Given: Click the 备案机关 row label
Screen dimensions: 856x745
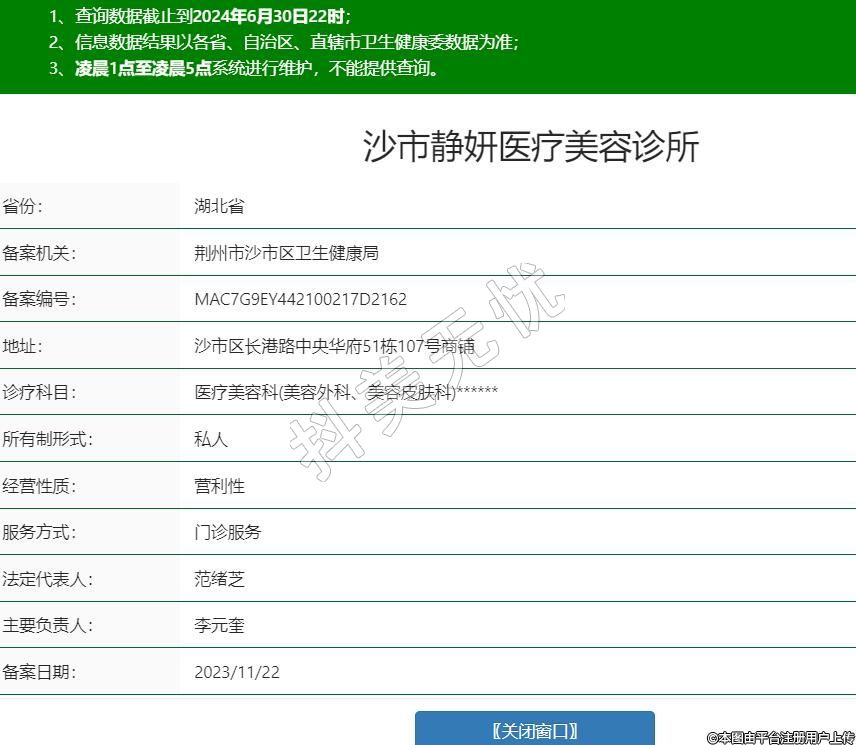Looking at the screenshot, I should 39,253.
